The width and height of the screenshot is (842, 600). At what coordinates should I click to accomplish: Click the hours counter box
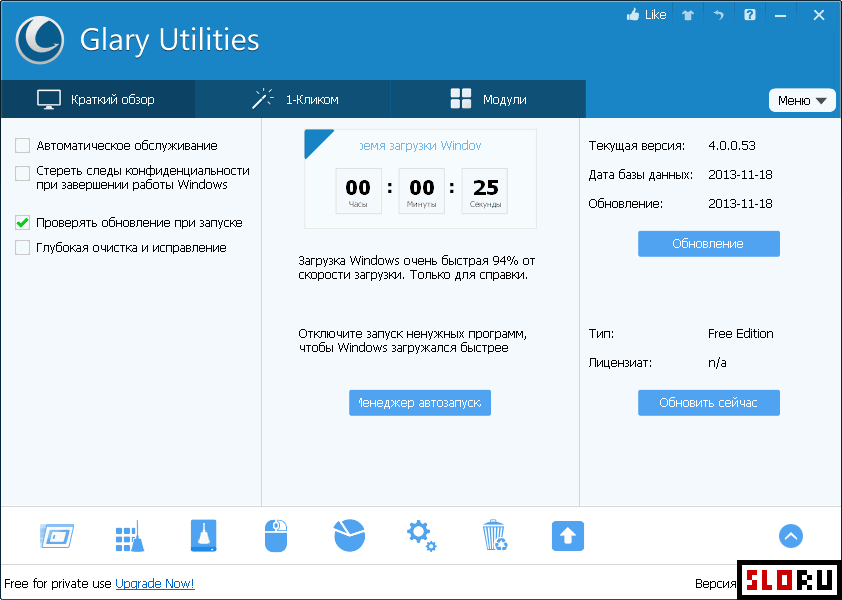click(358, 191)
